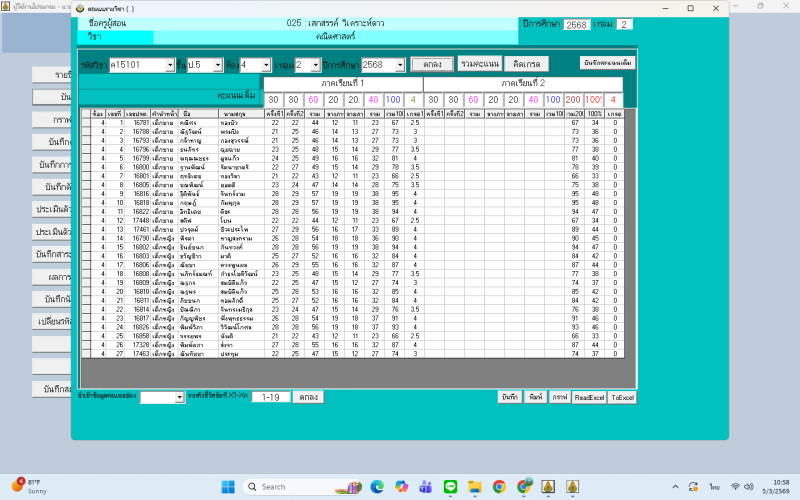
Task: Open File Explorer from the taskbar
Action: pyautogui.click(x=475, y=487)
